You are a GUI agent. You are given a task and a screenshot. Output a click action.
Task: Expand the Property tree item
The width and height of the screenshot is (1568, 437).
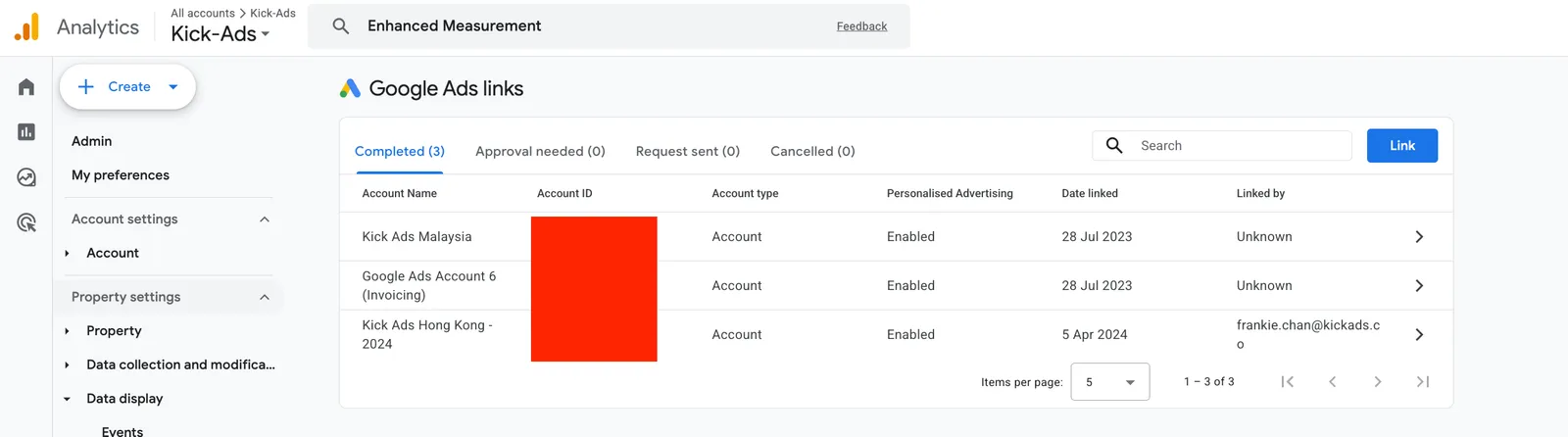click(68, 331)
